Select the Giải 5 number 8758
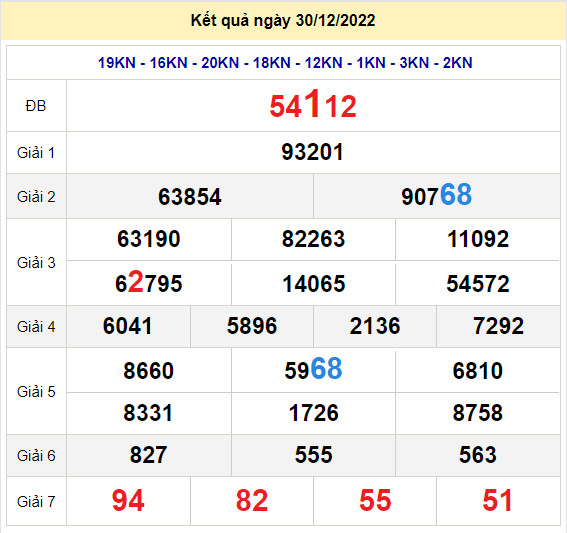 click(478, 413)
